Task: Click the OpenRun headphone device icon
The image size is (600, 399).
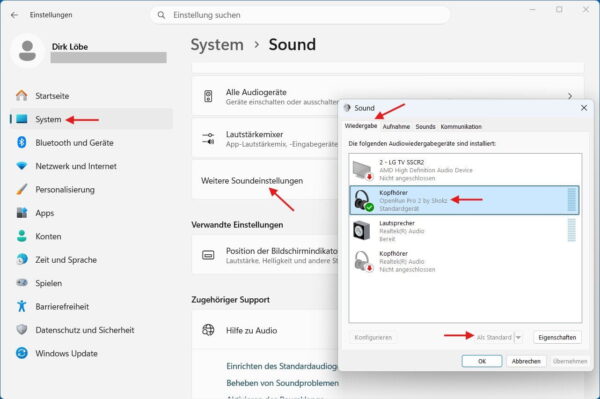Action: click(x=363, y=200)
